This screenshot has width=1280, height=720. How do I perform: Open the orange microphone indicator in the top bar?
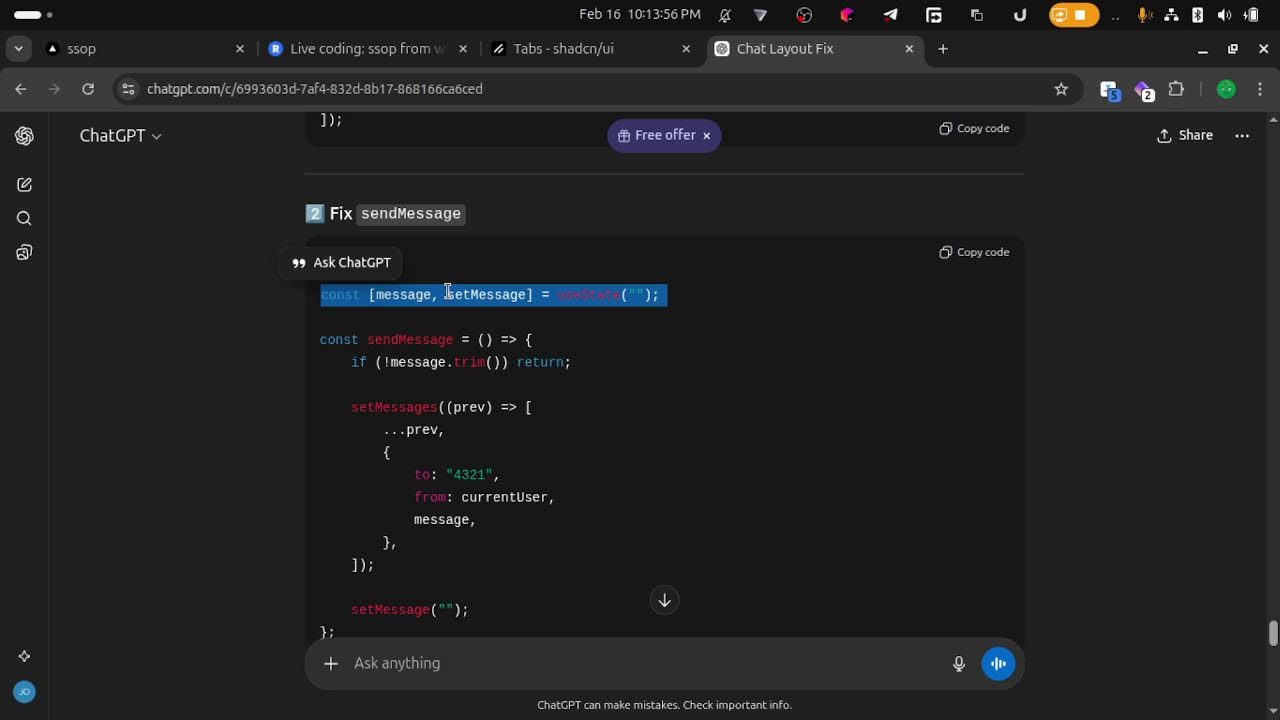pos(1143,15)
